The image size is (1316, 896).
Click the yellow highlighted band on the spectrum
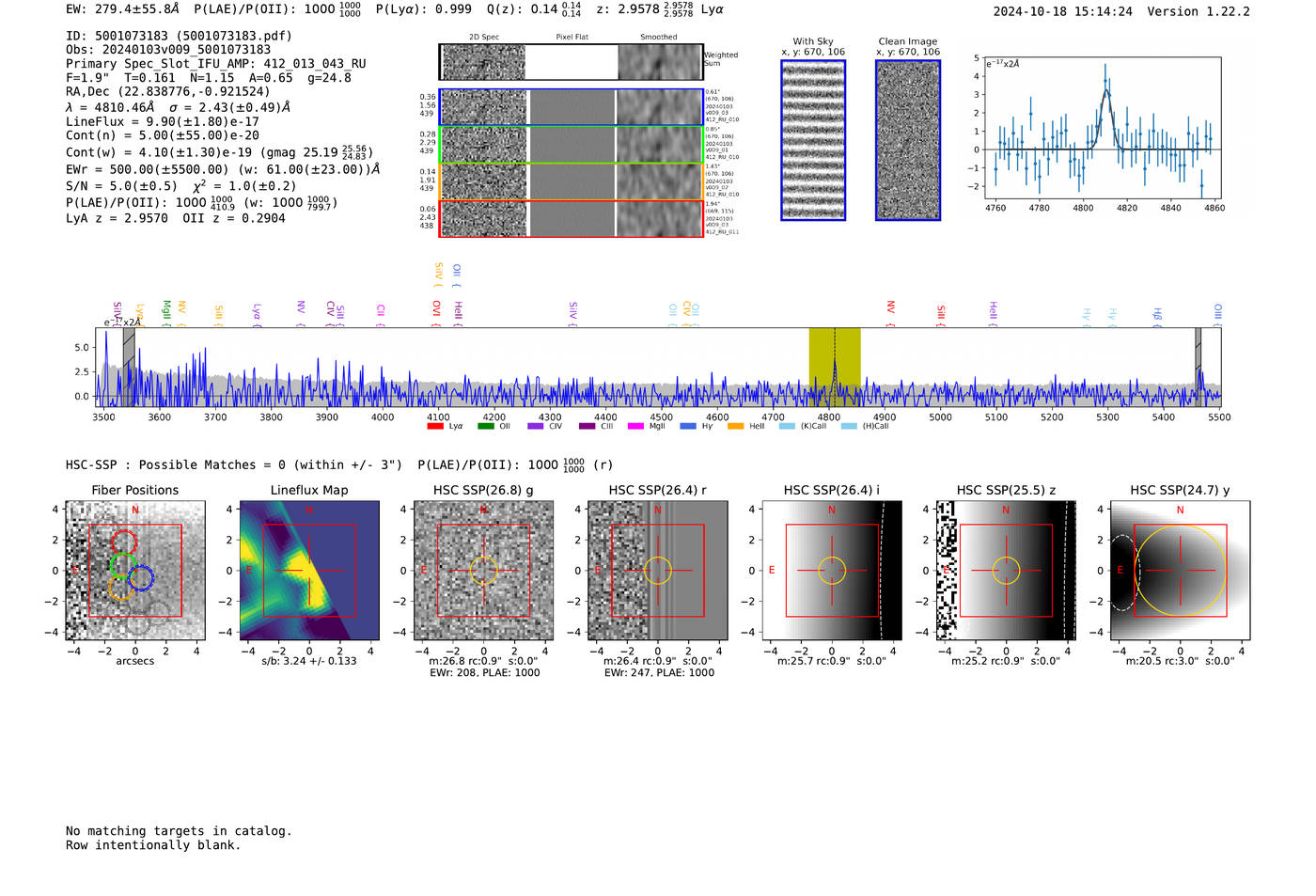(x=835, y=367)
